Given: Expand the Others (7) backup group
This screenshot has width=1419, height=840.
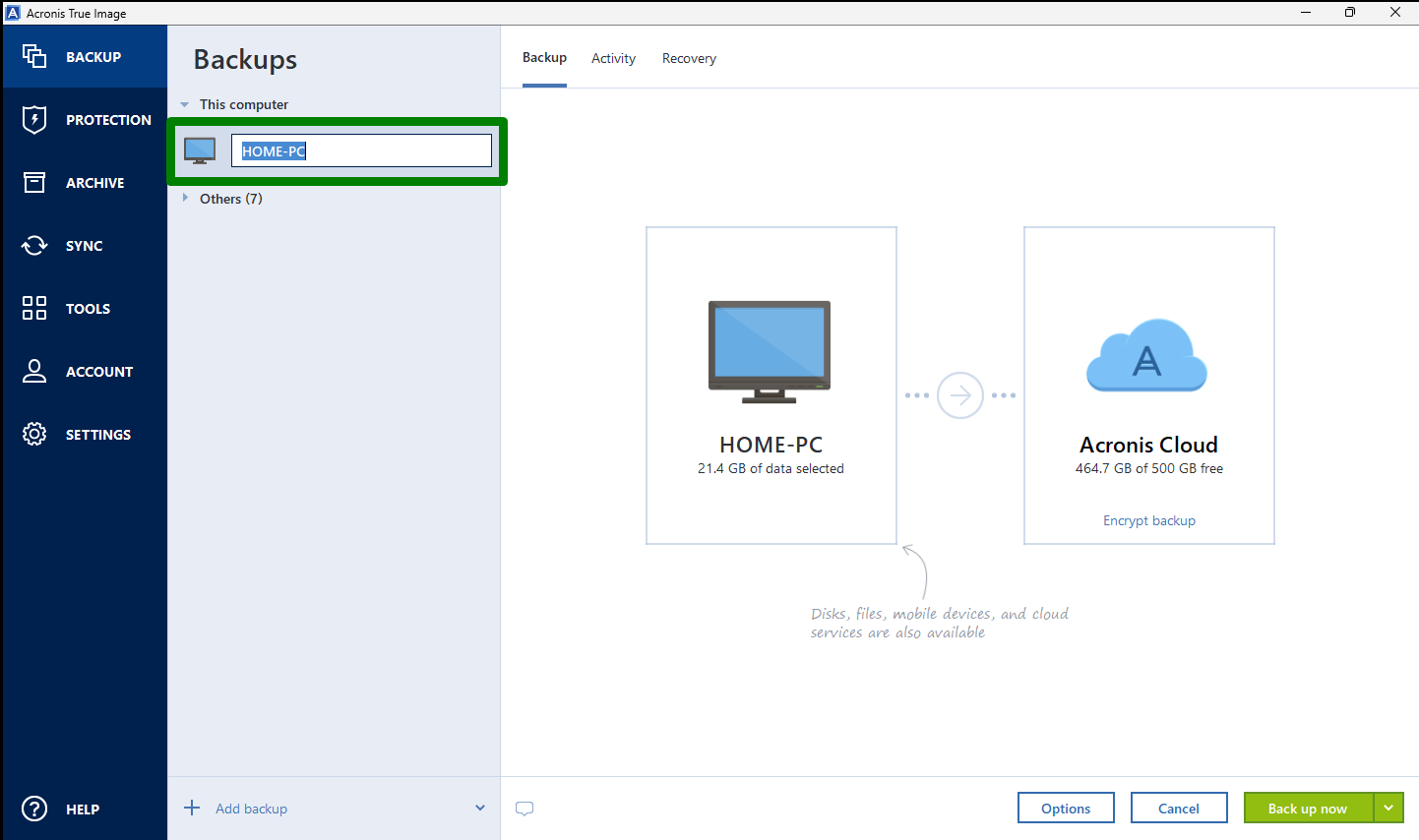Looking at the screenshot, I should click(186, 198).
